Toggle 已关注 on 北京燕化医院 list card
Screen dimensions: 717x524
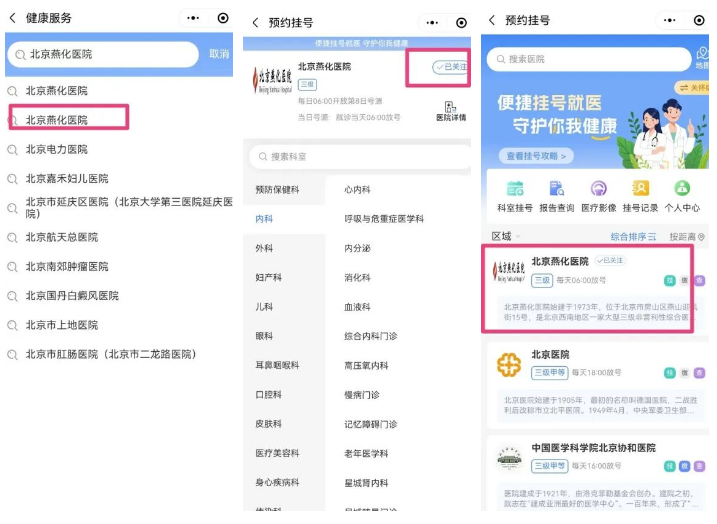coord(610,260)
